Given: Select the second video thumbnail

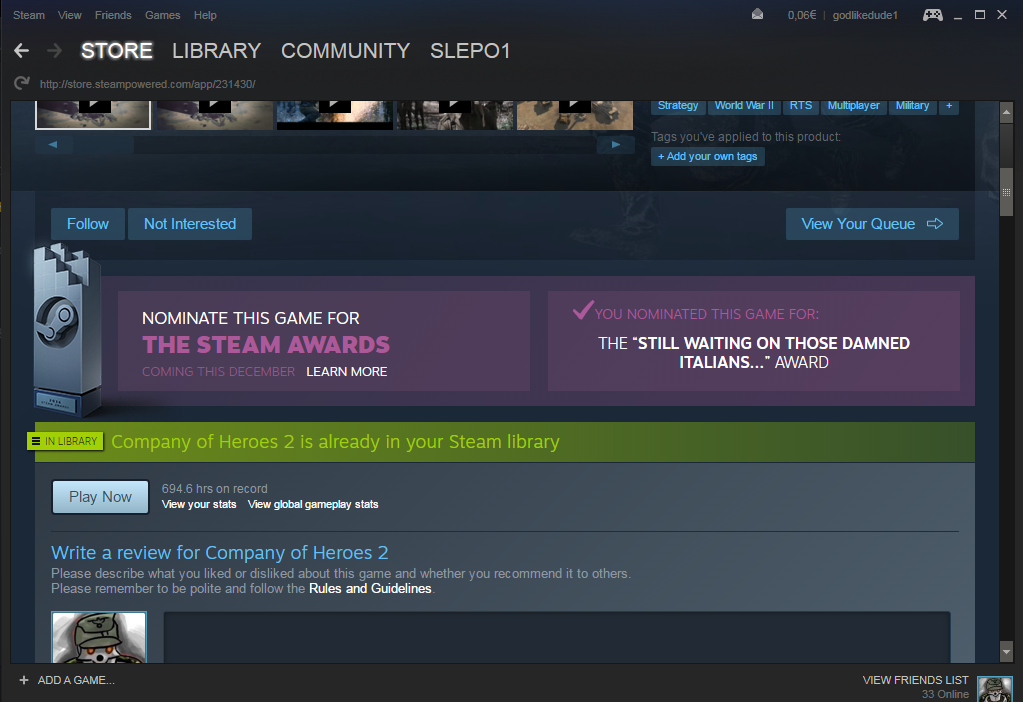Looking at the screenshot, I should [215, 115].
